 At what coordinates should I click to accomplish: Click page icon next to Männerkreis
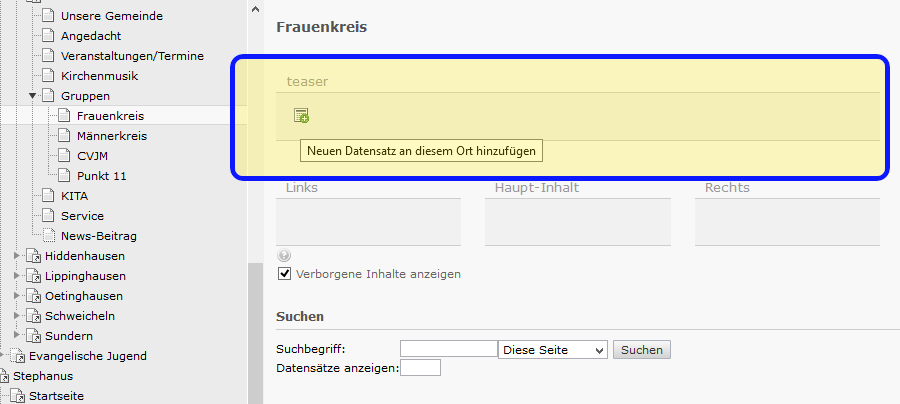(x=64, y=136)
